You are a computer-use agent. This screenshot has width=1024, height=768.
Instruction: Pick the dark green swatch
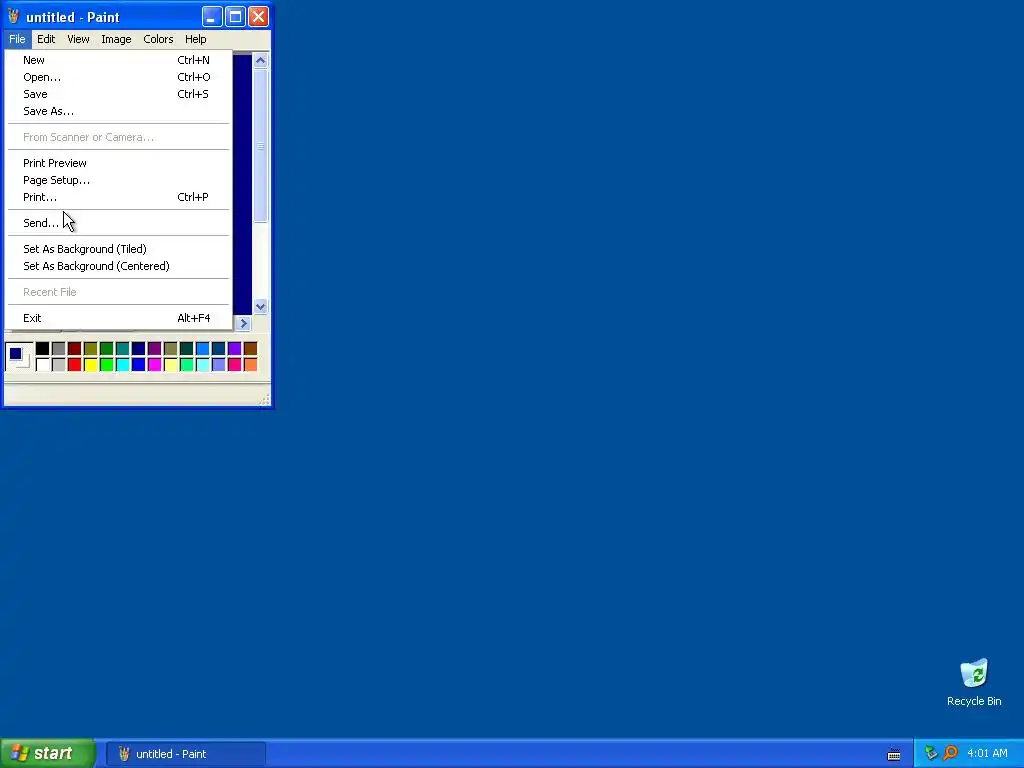106,349
